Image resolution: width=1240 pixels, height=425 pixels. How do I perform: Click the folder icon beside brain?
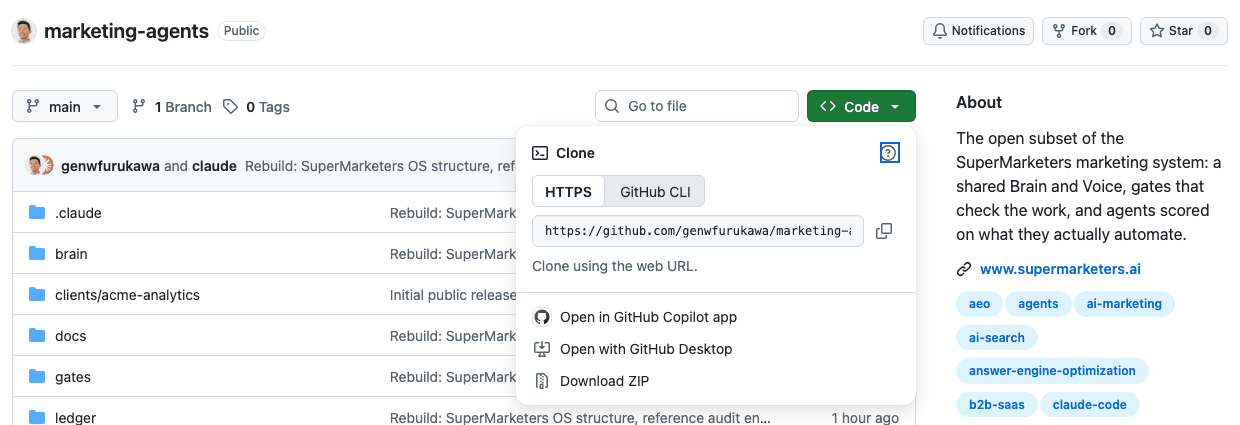pos(37,254)
